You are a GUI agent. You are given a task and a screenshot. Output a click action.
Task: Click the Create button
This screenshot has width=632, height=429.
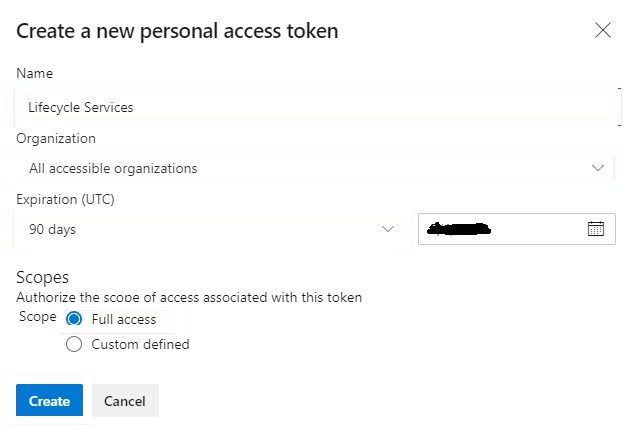pyautogui.click(x=49, y=400)
